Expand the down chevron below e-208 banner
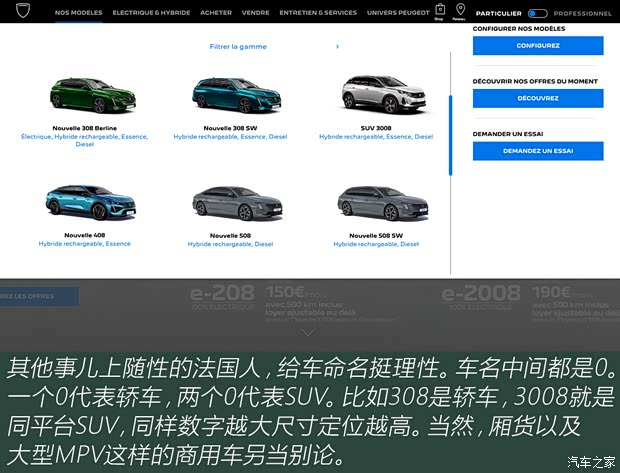 tap(308, 331)
